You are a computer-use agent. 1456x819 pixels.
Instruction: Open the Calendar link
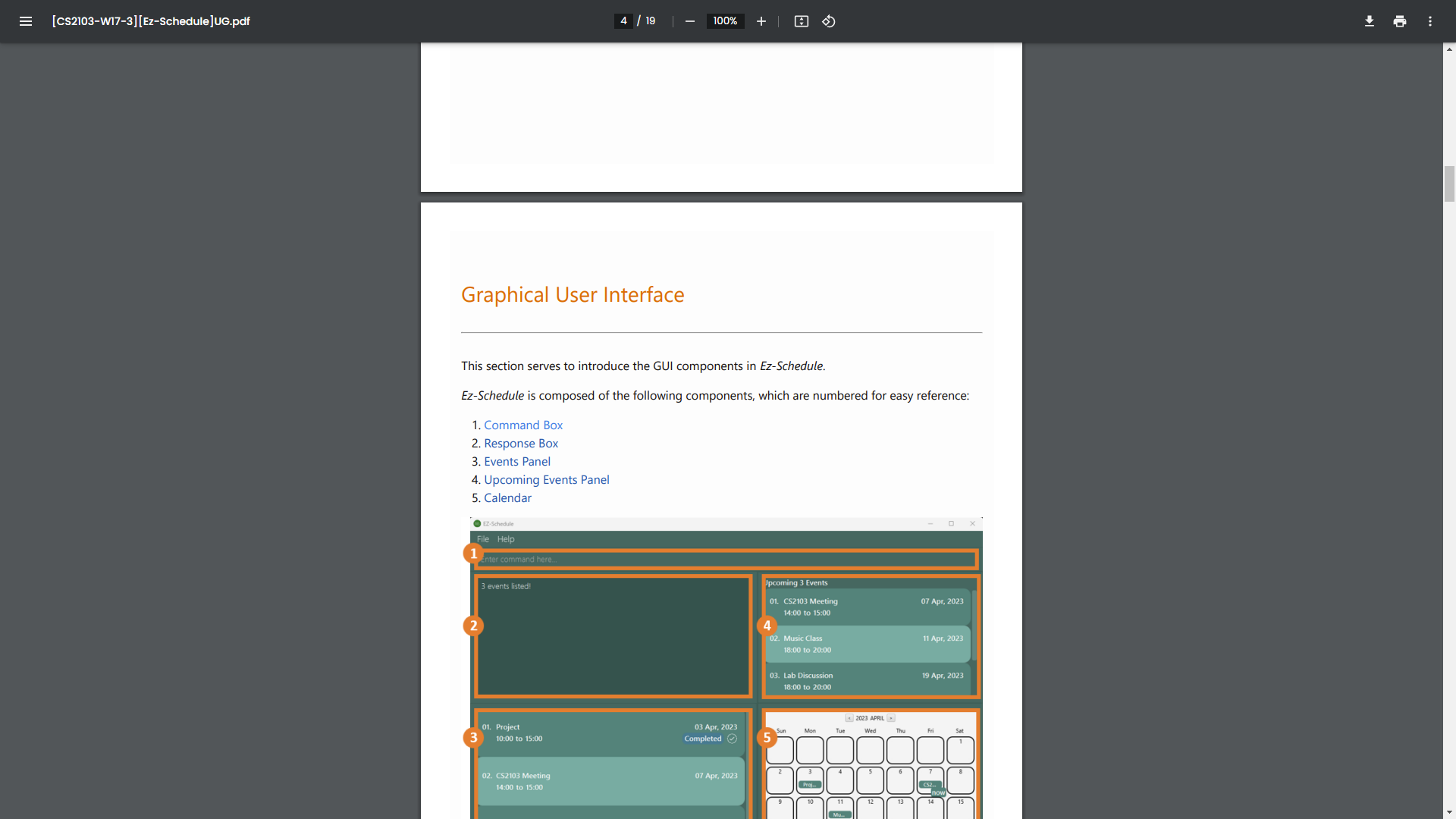click(507, 498)
